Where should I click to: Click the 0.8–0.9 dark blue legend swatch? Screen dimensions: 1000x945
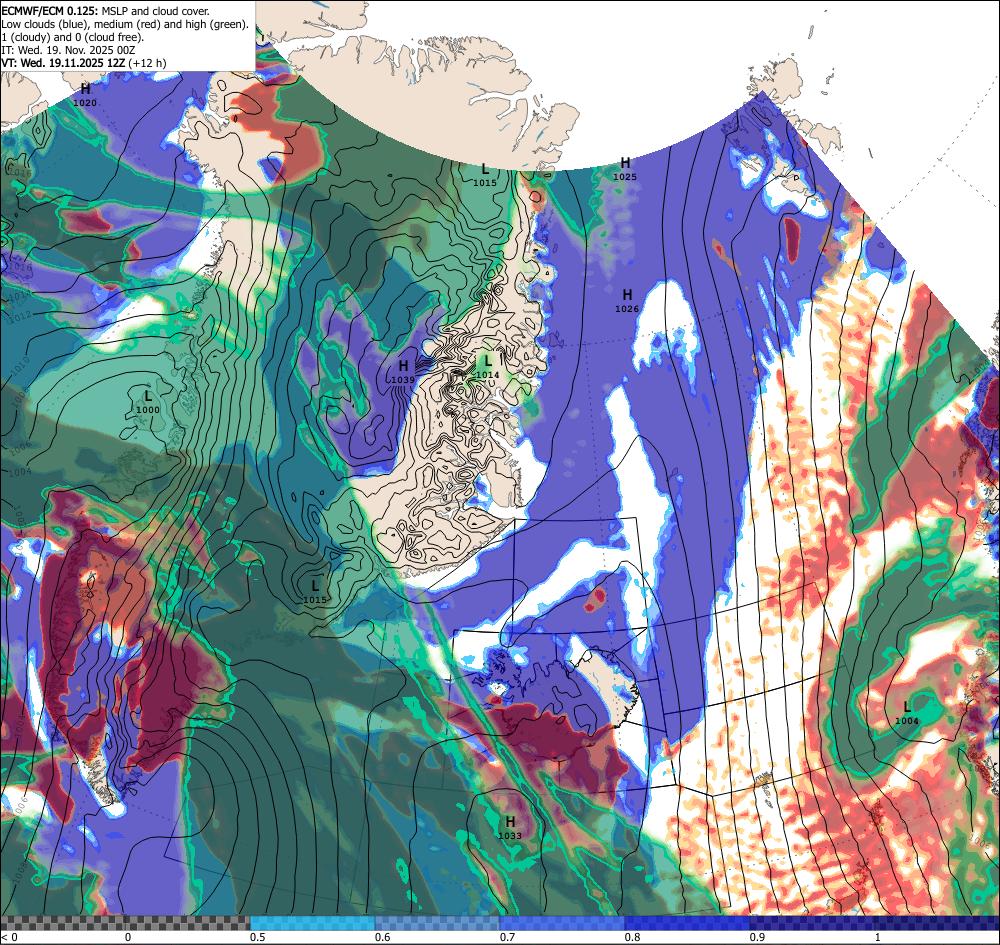688,923
